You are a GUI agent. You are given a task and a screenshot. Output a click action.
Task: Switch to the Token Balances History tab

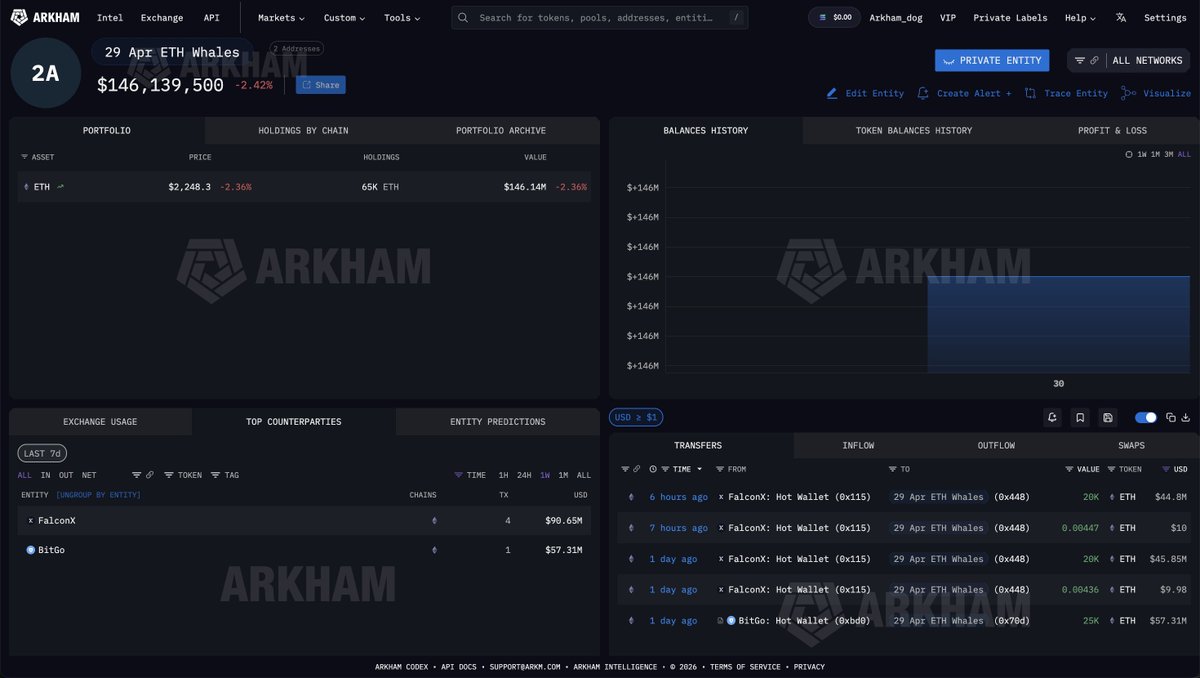pos(913,130)
